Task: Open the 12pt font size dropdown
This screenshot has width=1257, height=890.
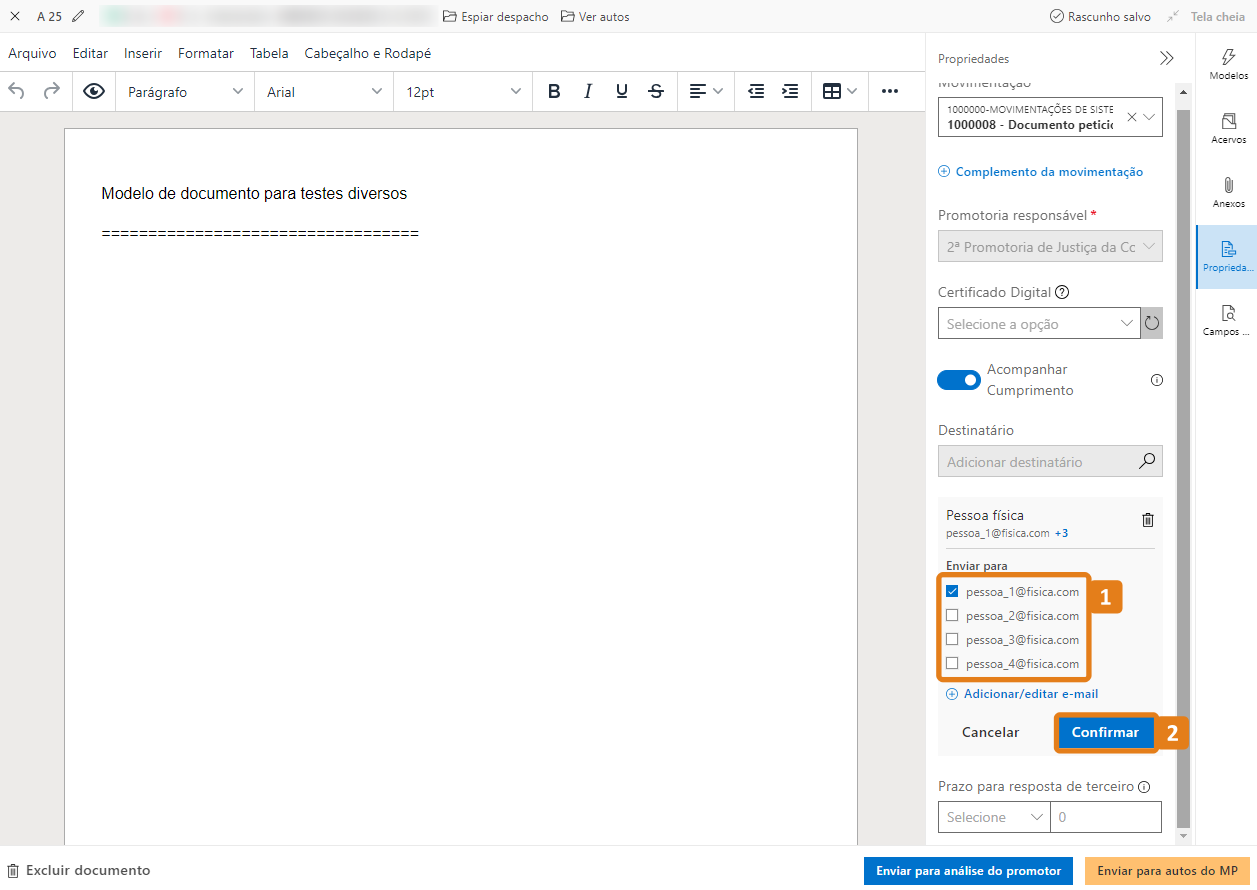Action: [x=462, y=91]
